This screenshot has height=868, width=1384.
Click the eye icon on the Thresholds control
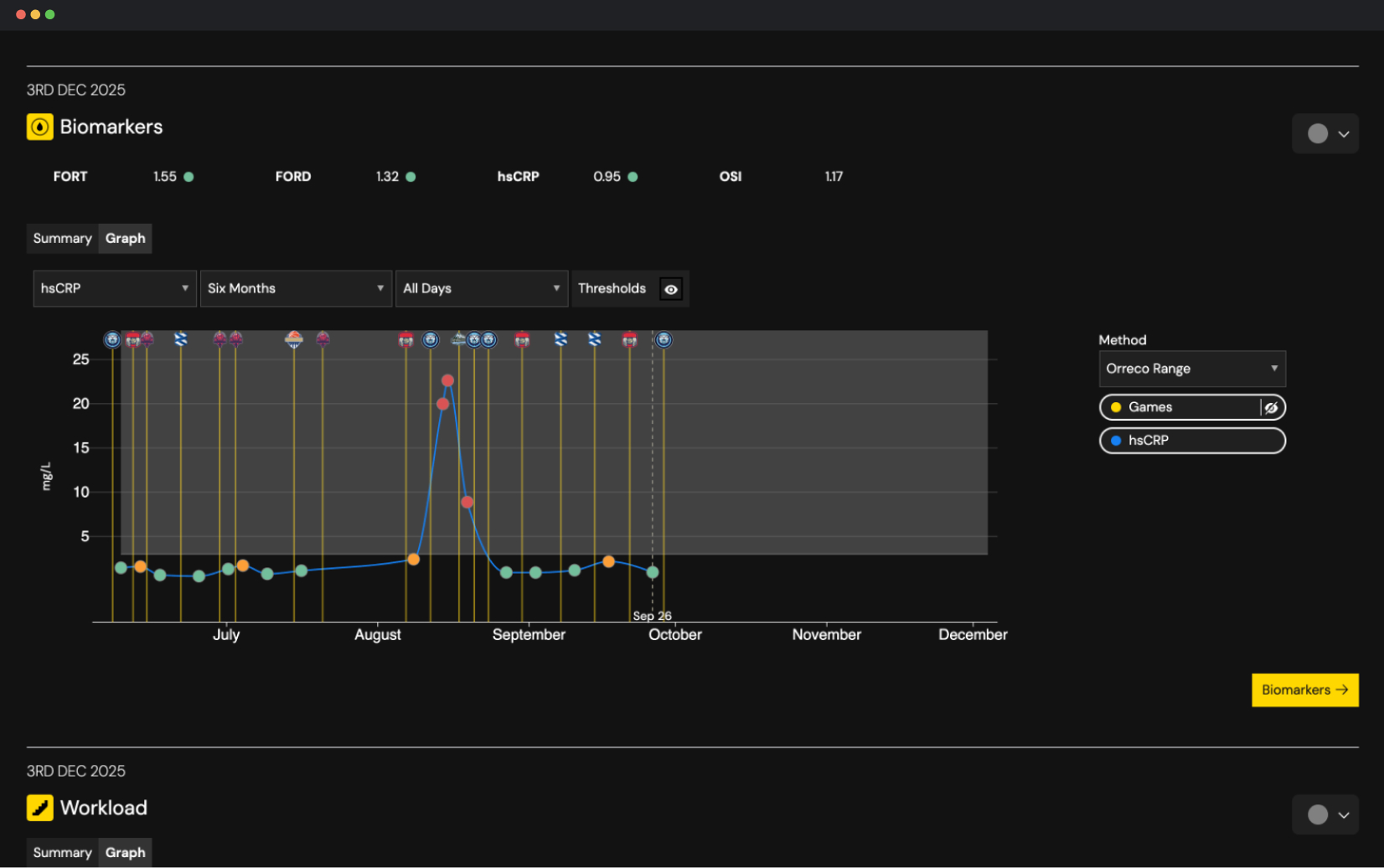tap(670, 288)
